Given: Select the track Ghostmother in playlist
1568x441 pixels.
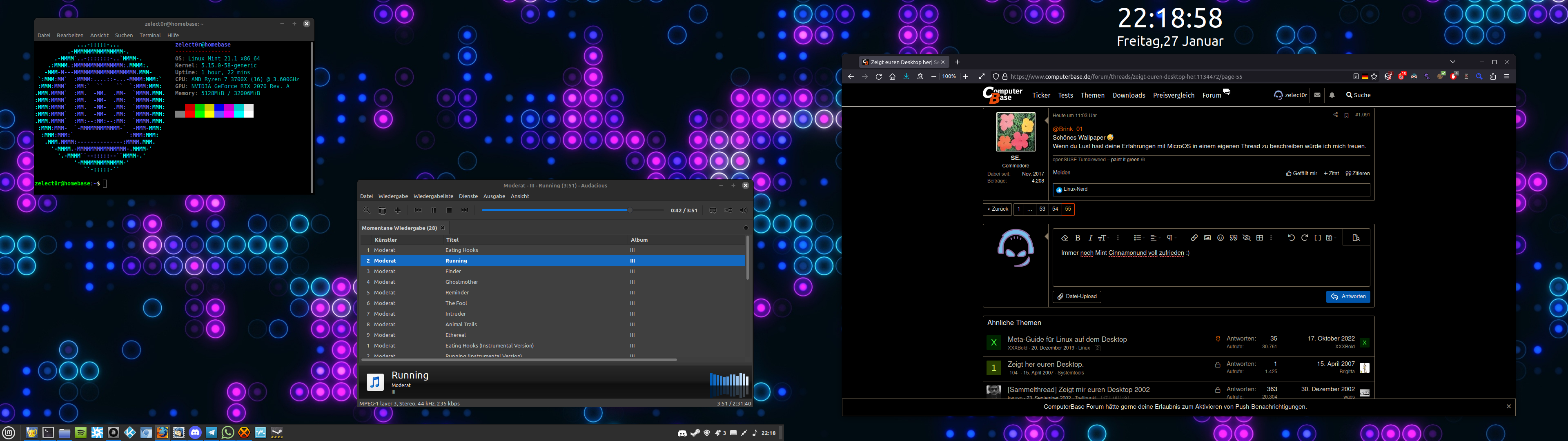Looking at the screenshot, I should 461,282.
